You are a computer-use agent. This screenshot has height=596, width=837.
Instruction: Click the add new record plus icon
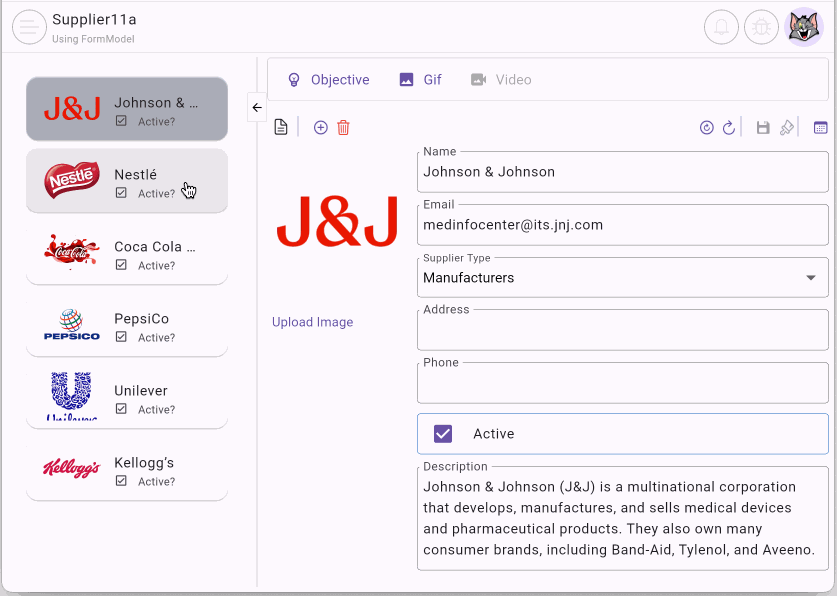321,128
